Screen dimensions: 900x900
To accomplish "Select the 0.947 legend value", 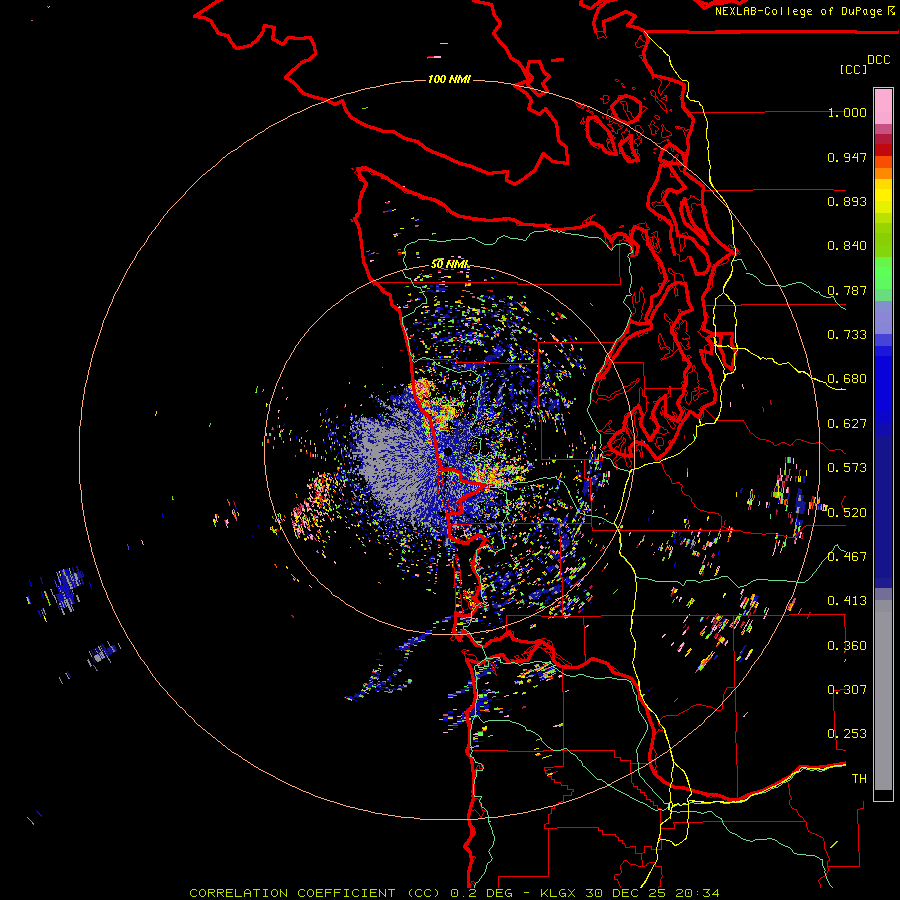I will click(x=847, y=157).
